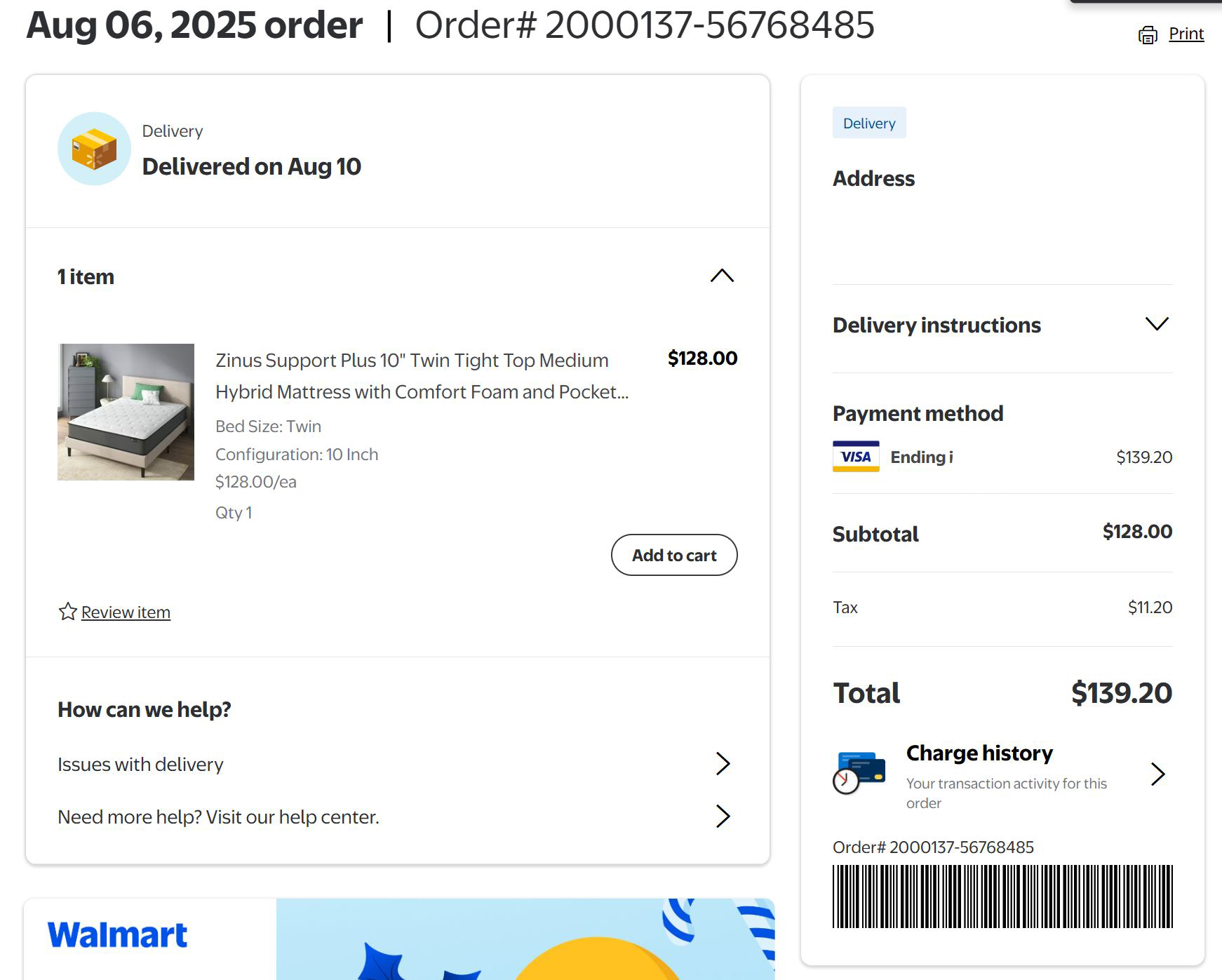The height and width of the screenshot is (980, 1222).
Task: Open the Zinus mattress product thumbnail
Action: (126, 412)
